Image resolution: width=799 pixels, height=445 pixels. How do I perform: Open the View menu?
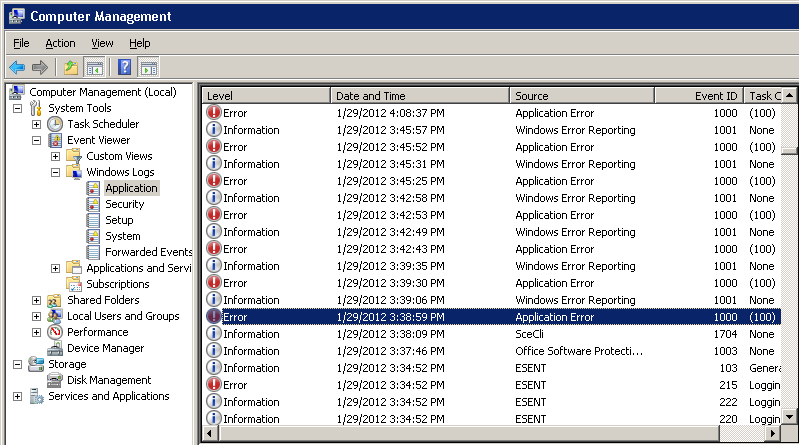[102, 43]
